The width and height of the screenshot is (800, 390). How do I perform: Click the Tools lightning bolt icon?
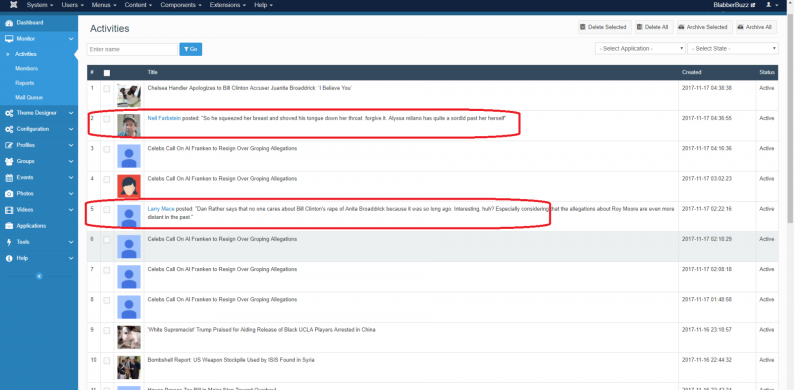coord(9,242)
